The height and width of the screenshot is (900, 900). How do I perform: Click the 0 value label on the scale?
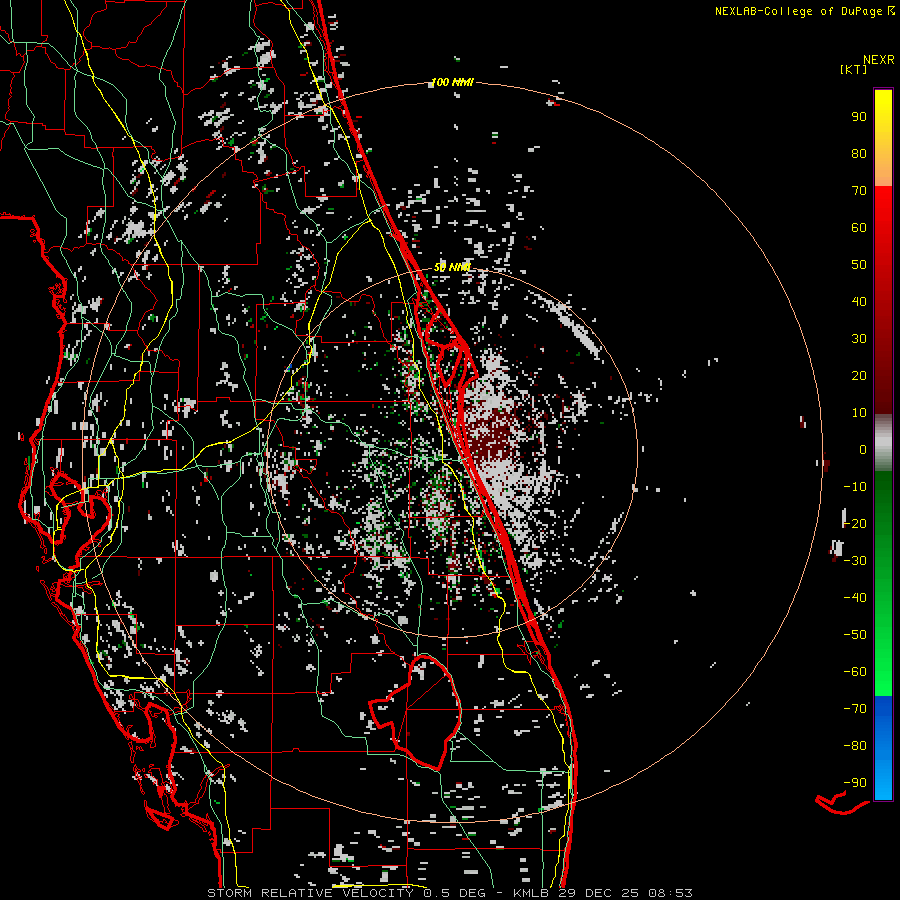click(863, 449)
